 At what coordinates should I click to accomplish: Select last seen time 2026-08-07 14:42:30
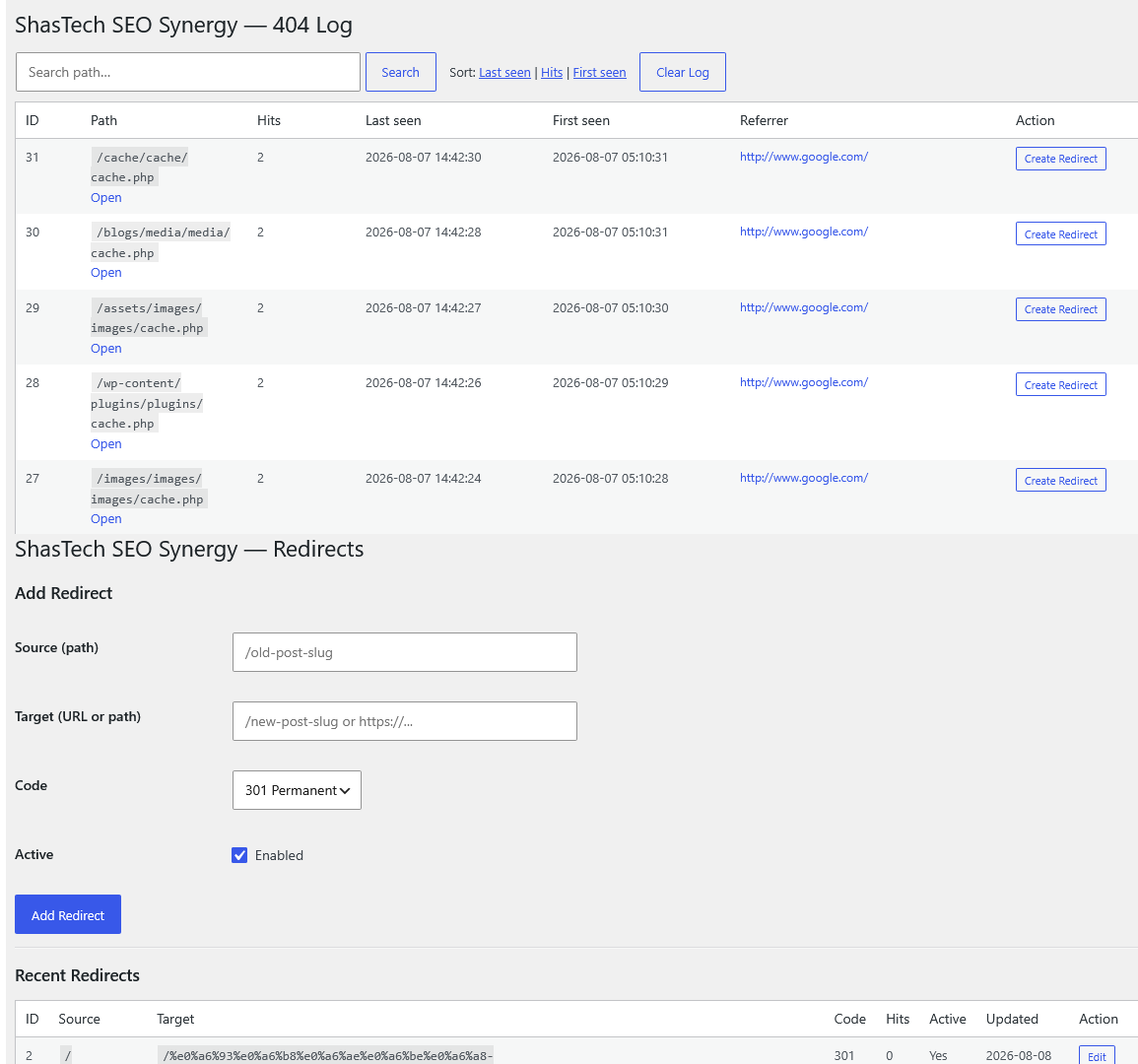[423, 158]
